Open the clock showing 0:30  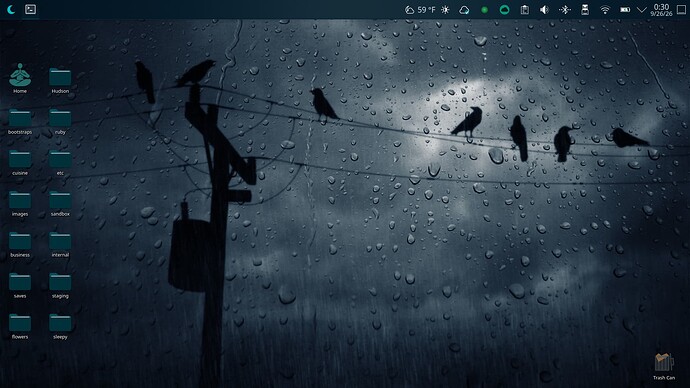(x=661, y=10)
